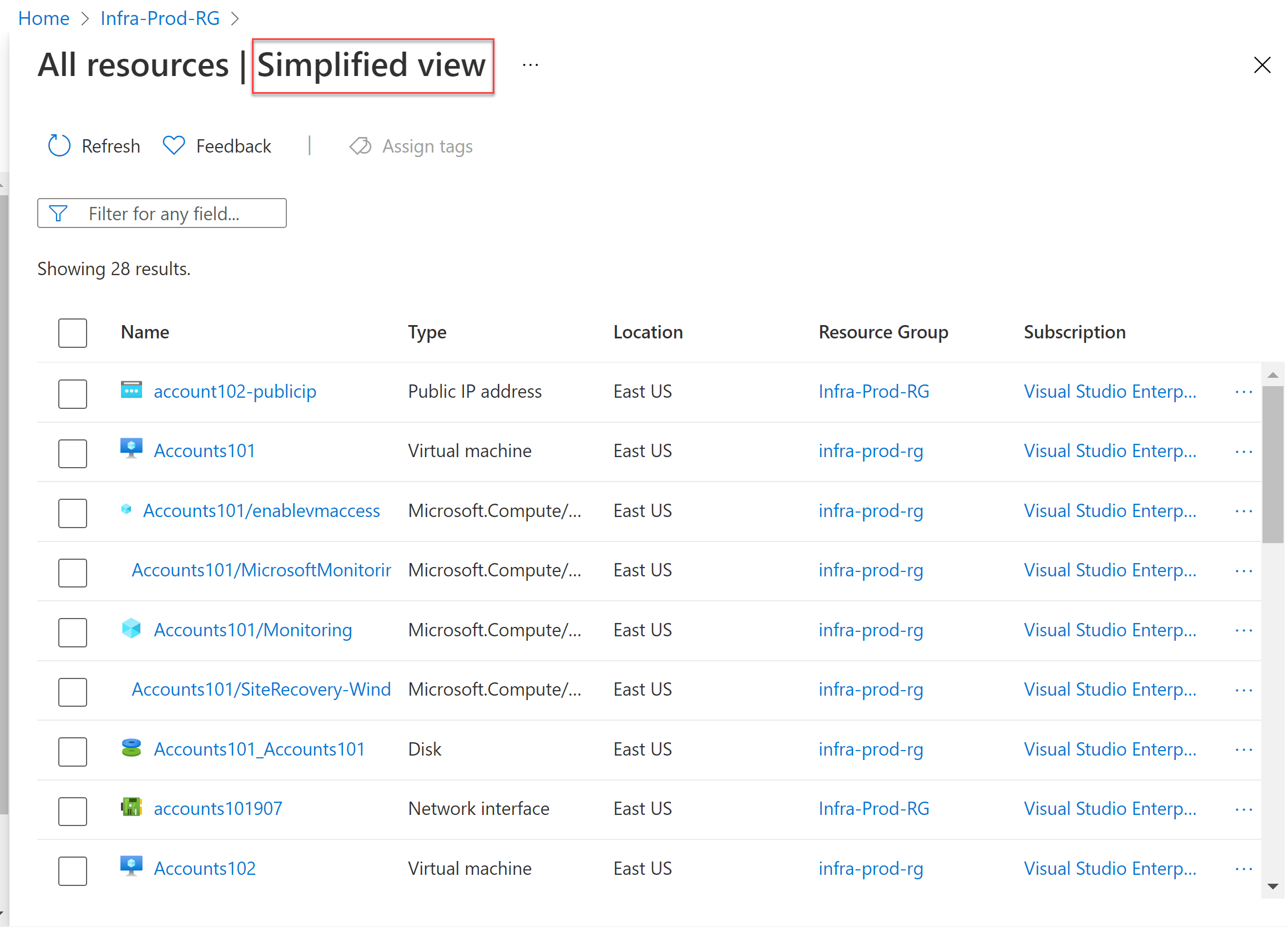Click the Assign tags button label
Screen dimensions: 1288x927
click(427, 146)
